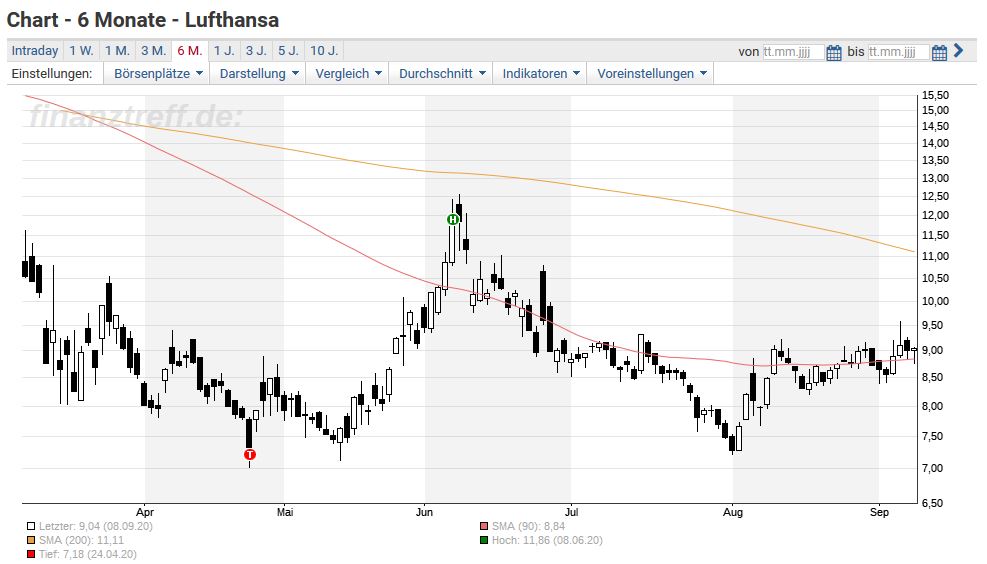The width and height of the screenshot is (987, 564).
Task: Click the 'Jul' label on the time axis
Action: [571, 512]
